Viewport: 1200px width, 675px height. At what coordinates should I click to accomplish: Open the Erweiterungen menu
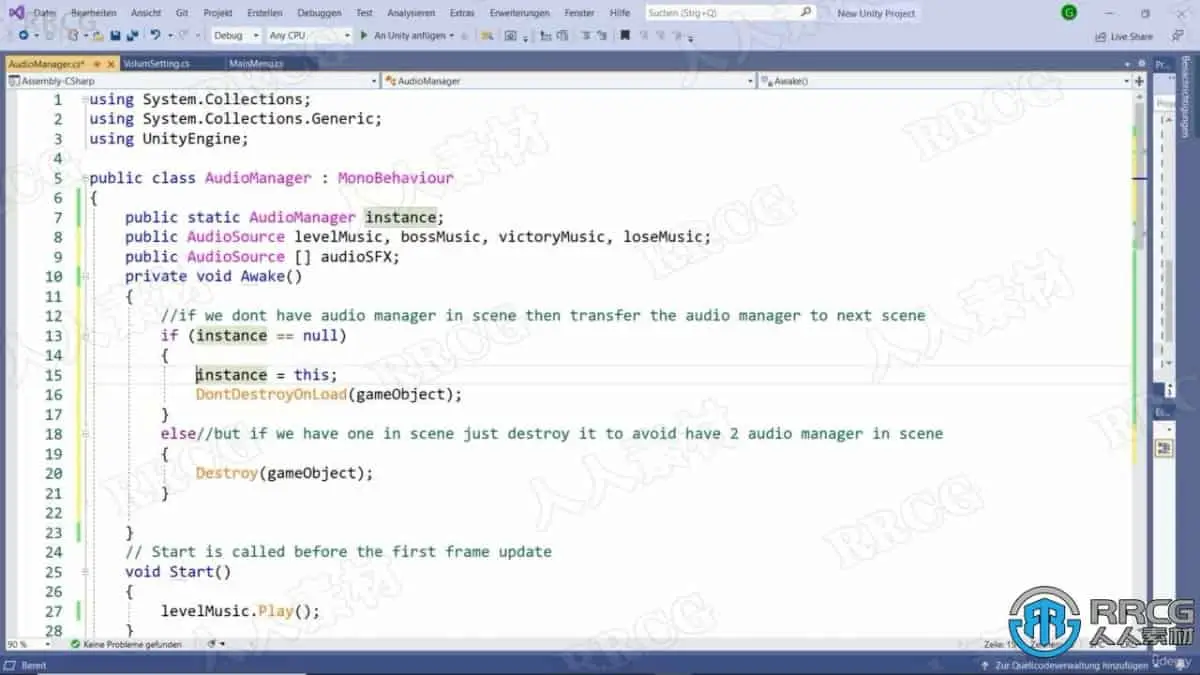point(519,13)
